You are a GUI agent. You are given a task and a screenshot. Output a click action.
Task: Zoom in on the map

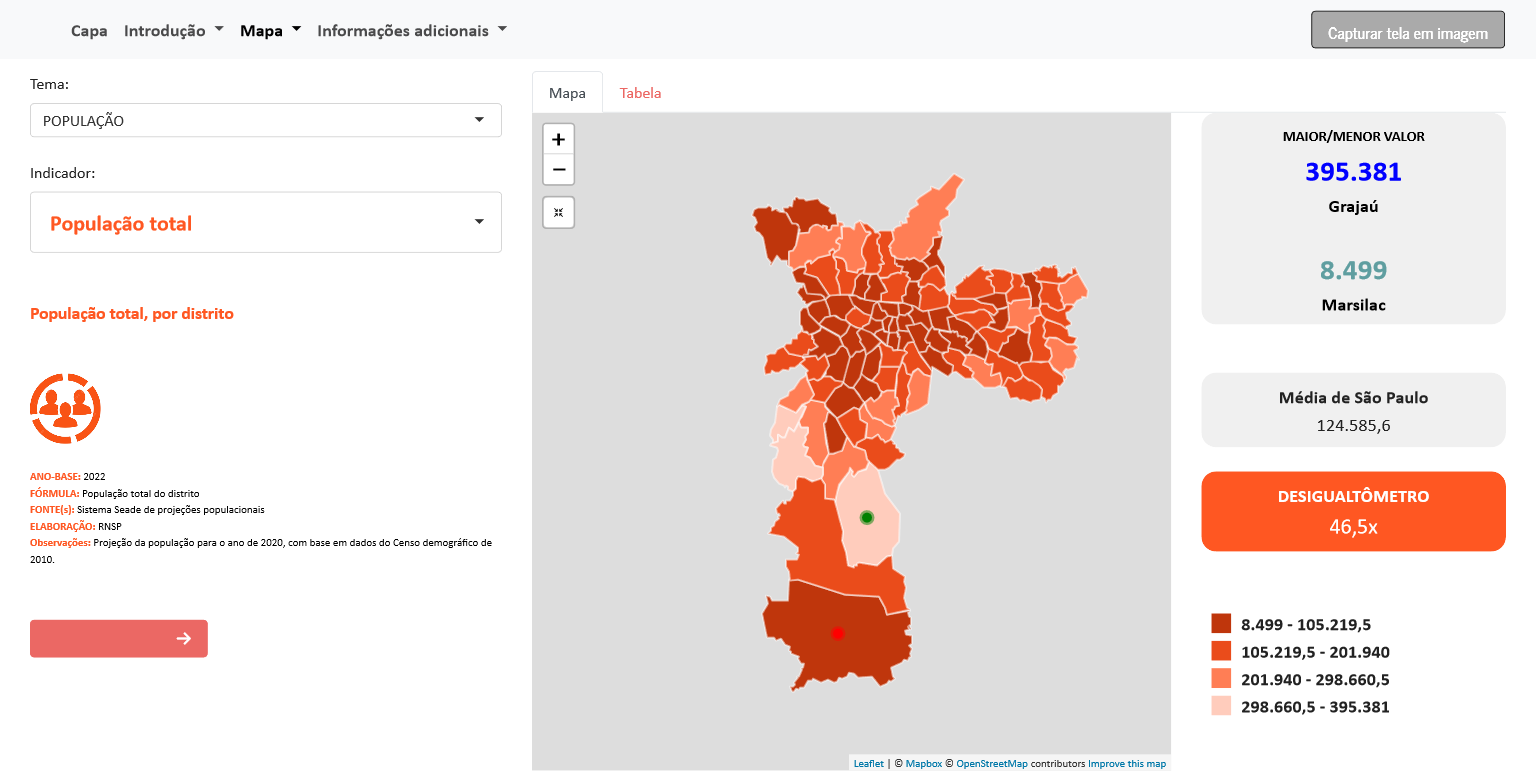point(558,139)
